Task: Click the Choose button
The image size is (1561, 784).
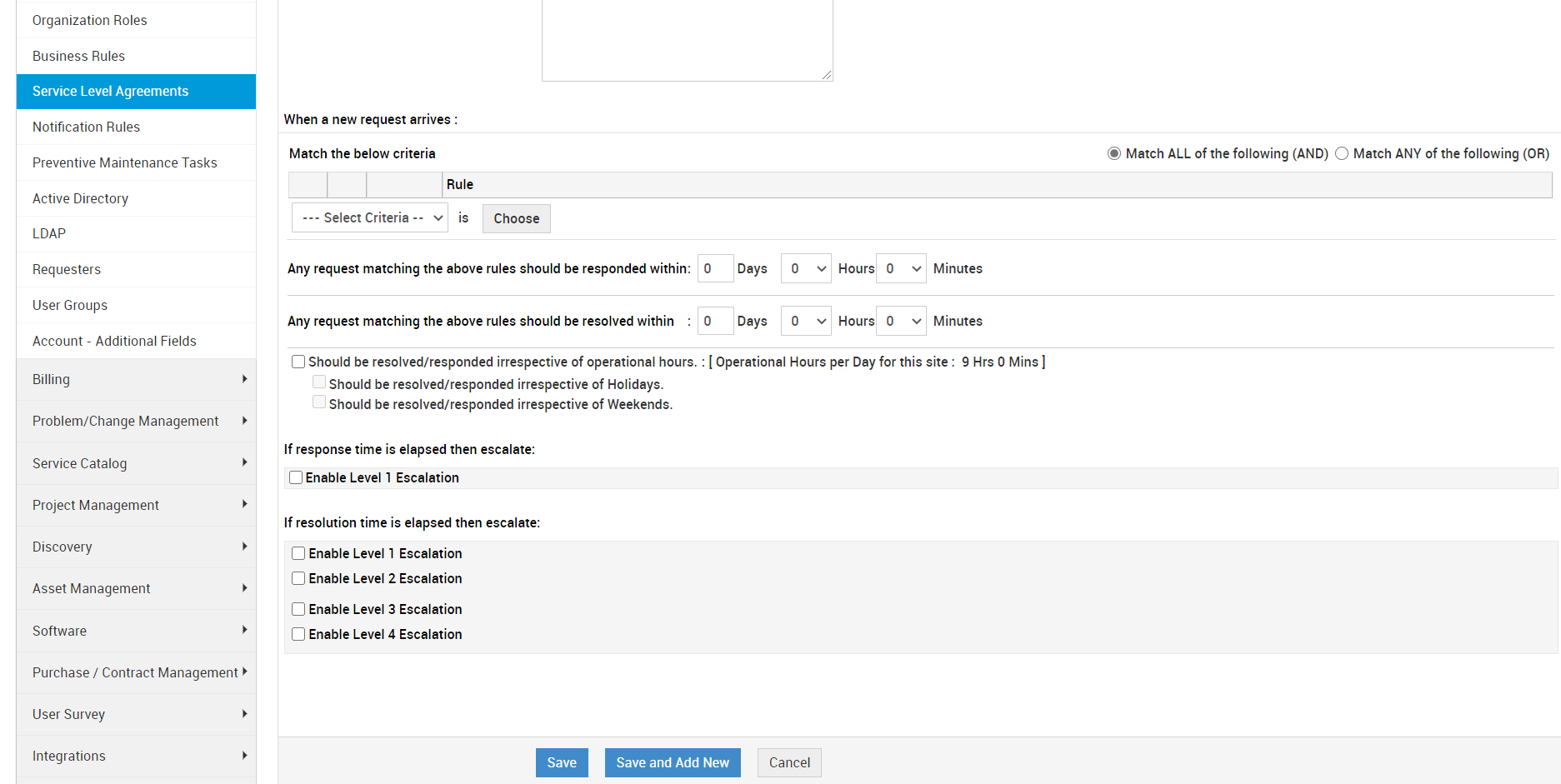Action: [516, 218]
